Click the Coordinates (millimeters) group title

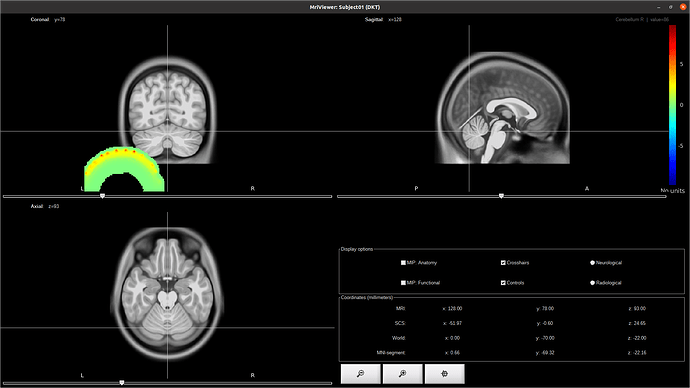coord(367,297)
